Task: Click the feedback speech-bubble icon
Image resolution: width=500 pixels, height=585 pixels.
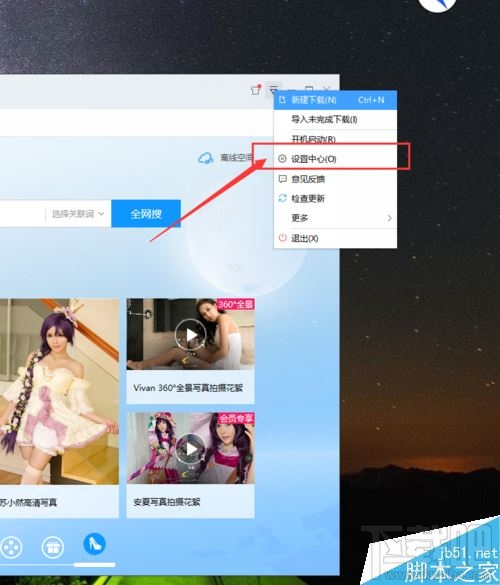Action: pyautogui.click(x=282, y=179)
